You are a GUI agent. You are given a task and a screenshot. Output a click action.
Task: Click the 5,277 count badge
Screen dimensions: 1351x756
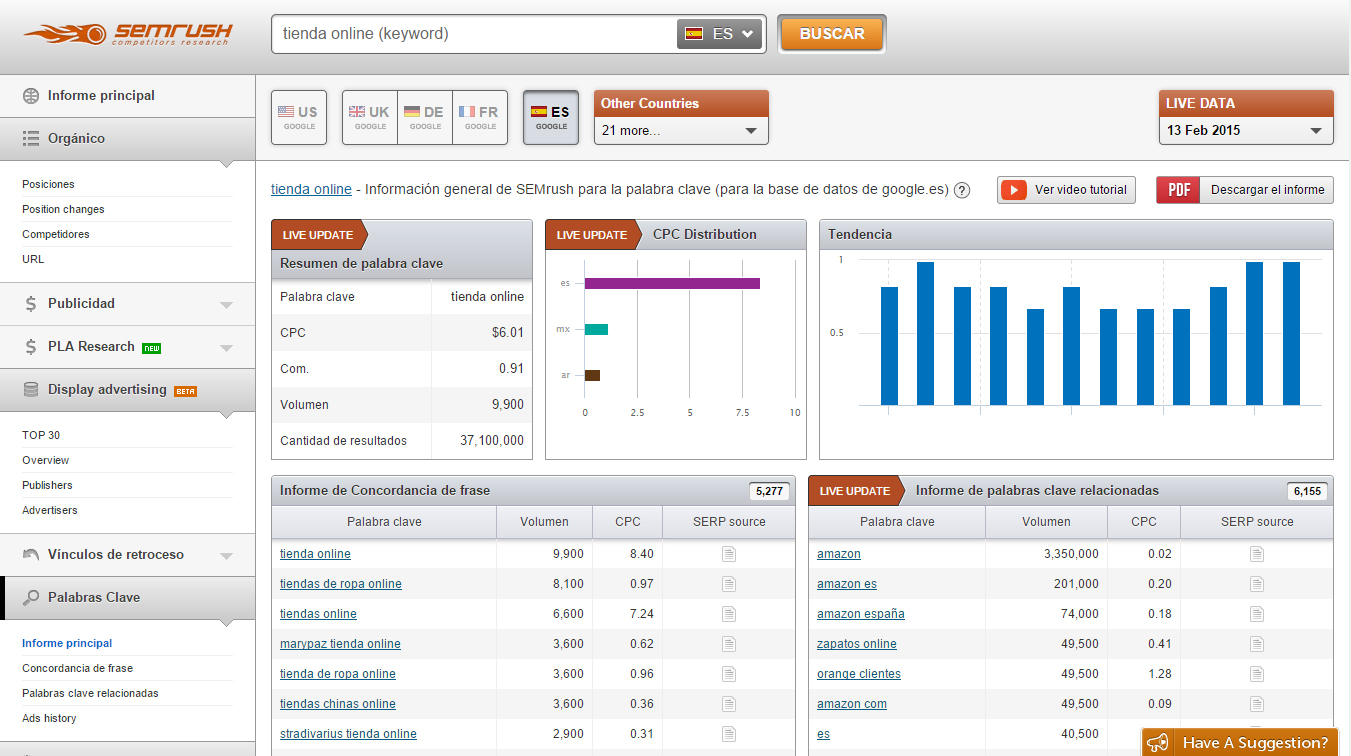tap(770, 491)
